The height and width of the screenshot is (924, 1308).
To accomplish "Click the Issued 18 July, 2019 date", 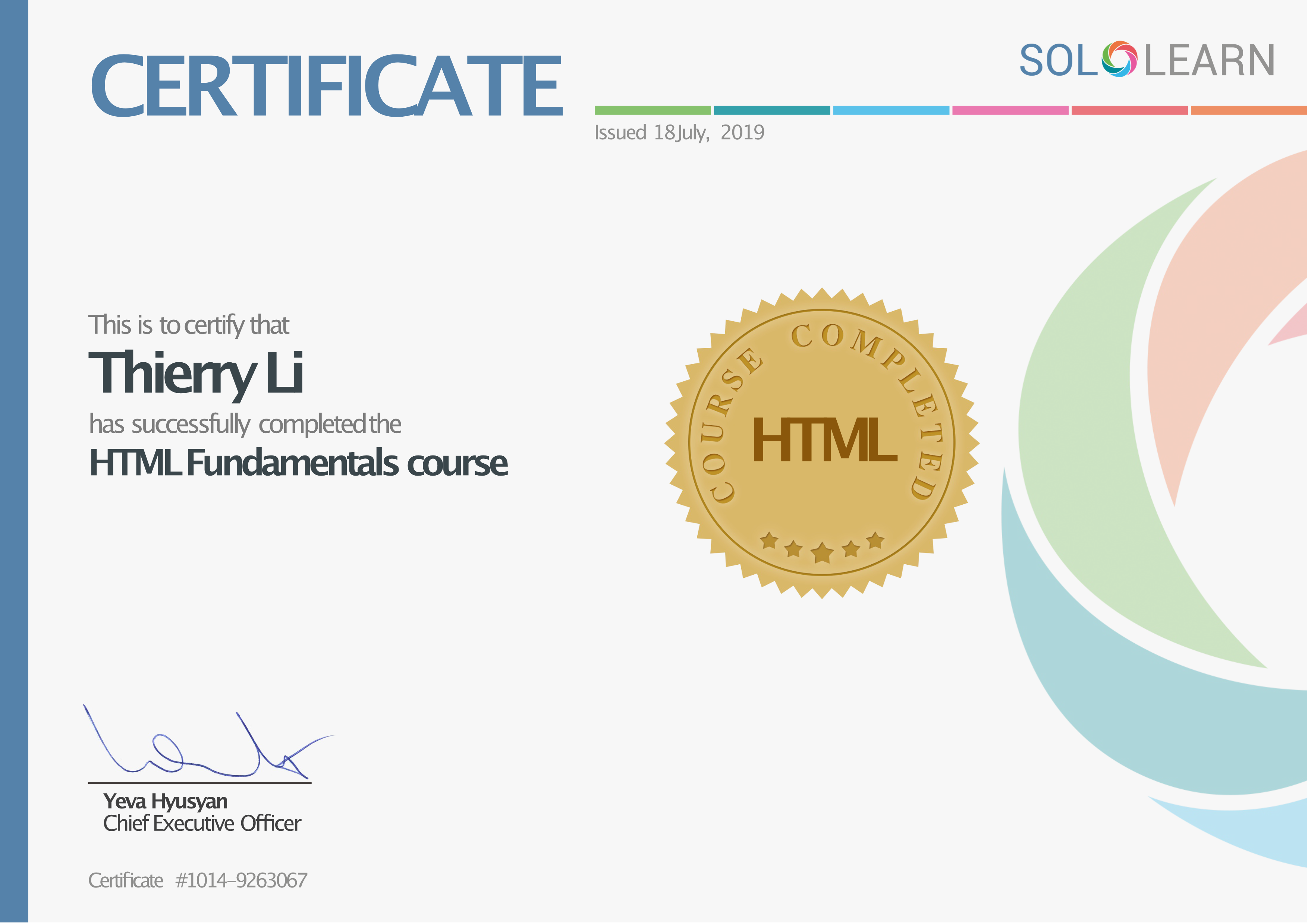I will 679,133.
